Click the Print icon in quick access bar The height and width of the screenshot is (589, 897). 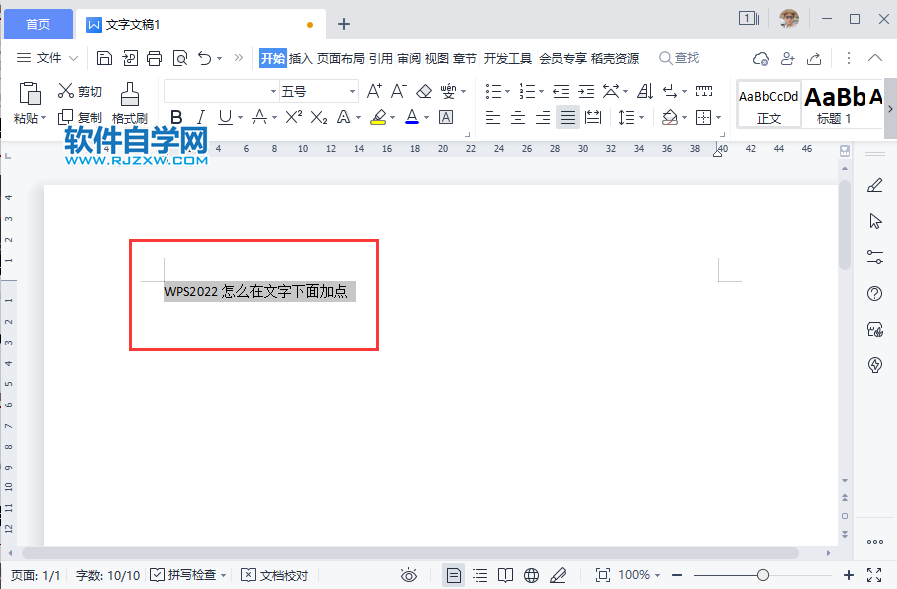[x=154, y=57]
